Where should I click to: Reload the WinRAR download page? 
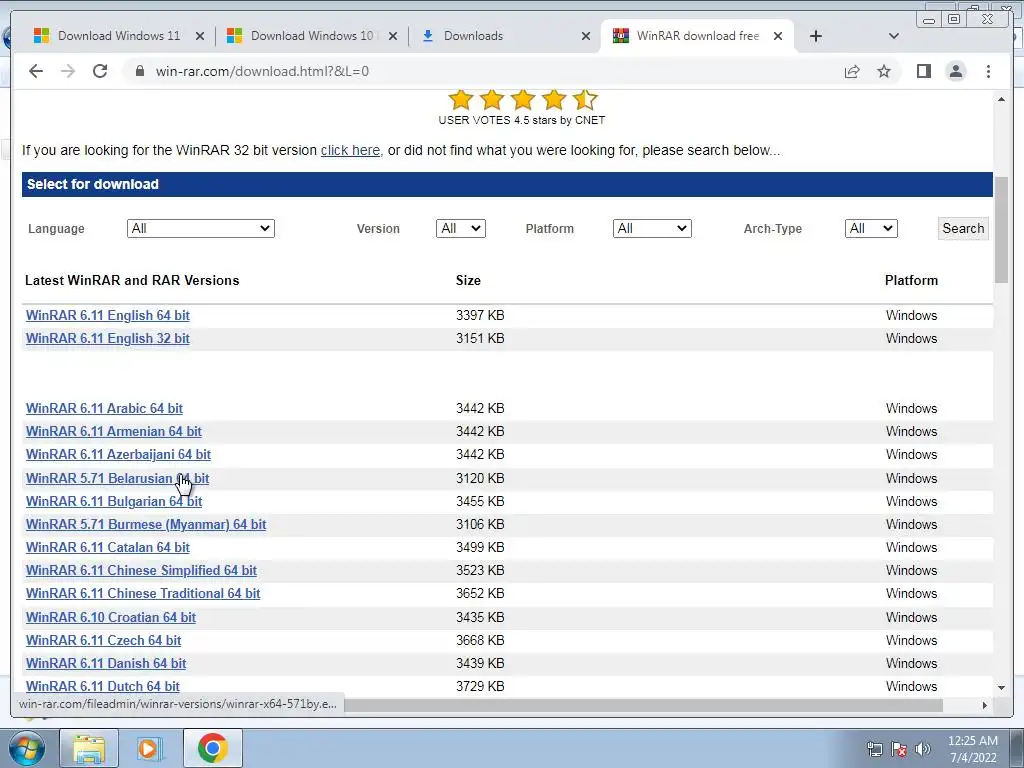[100, 71]
